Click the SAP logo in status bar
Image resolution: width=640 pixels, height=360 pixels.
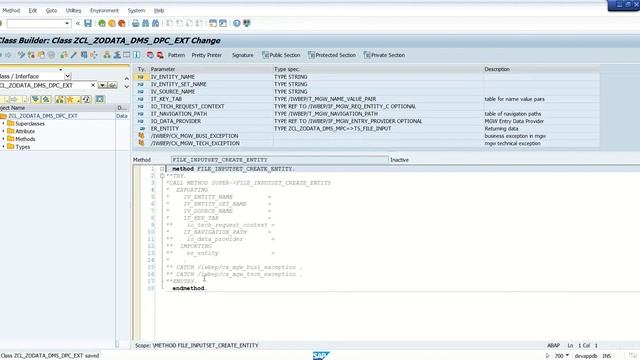click(x=321, y=356)
